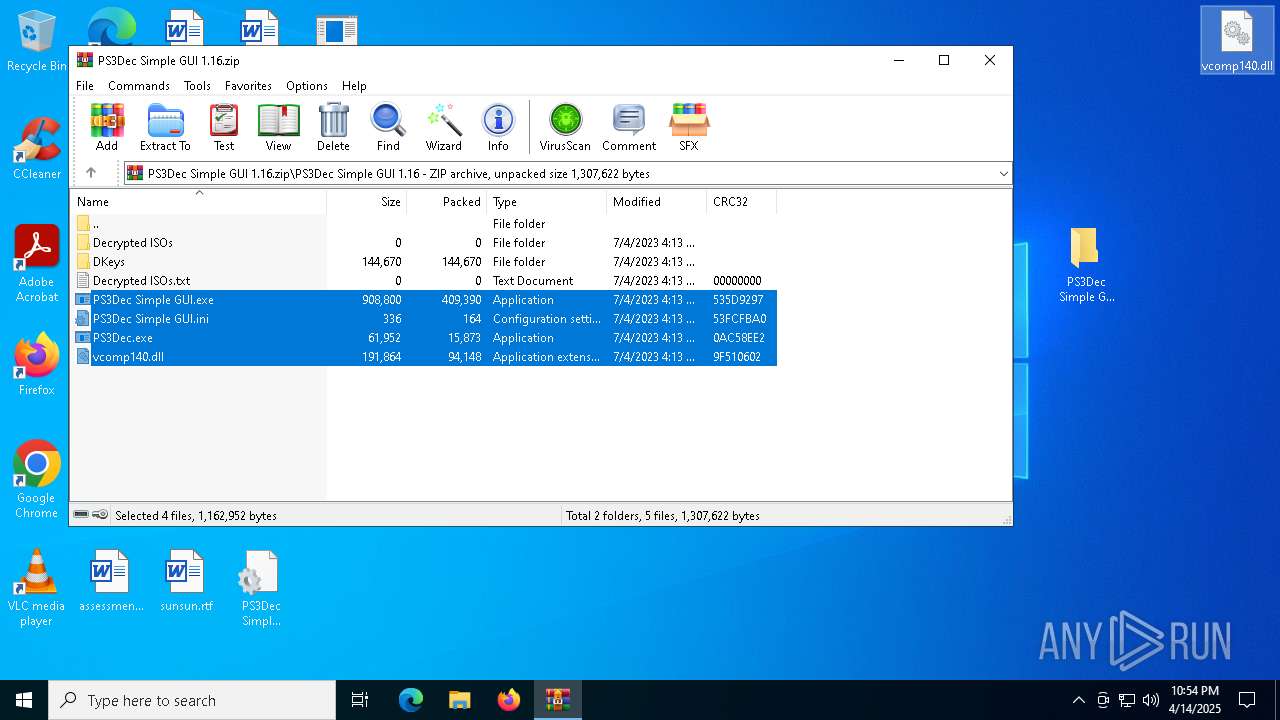Select the Decrypted ISOs folder

tap(425, 243)
